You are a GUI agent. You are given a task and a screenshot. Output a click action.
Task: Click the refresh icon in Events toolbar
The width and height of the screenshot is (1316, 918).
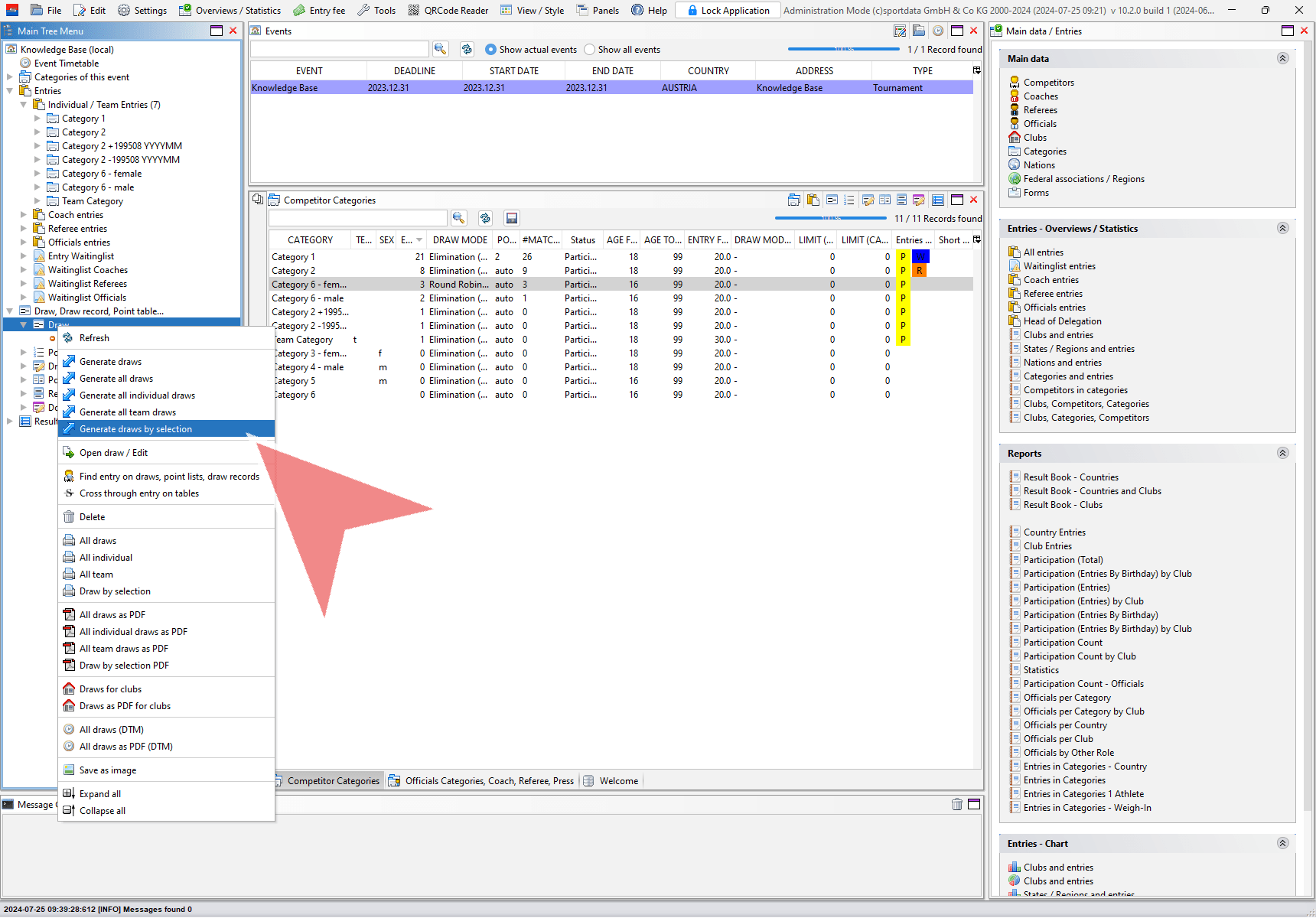[467, 49]
